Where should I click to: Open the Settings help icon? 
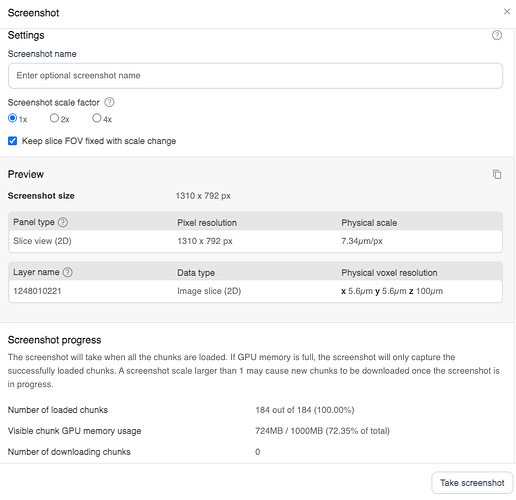[x=497, y=35]
